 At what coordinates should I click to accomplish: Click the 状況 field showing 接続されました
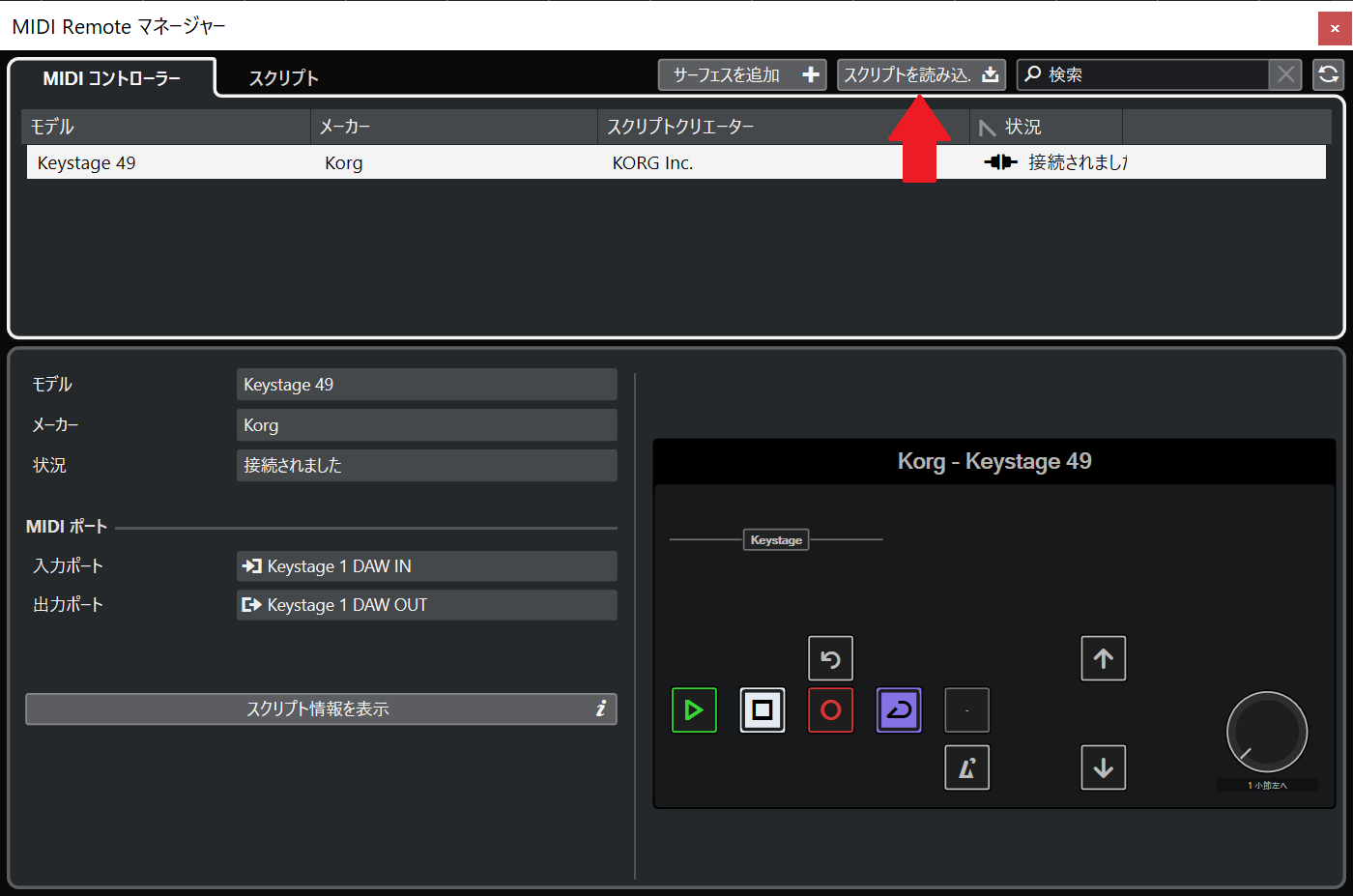426,466
